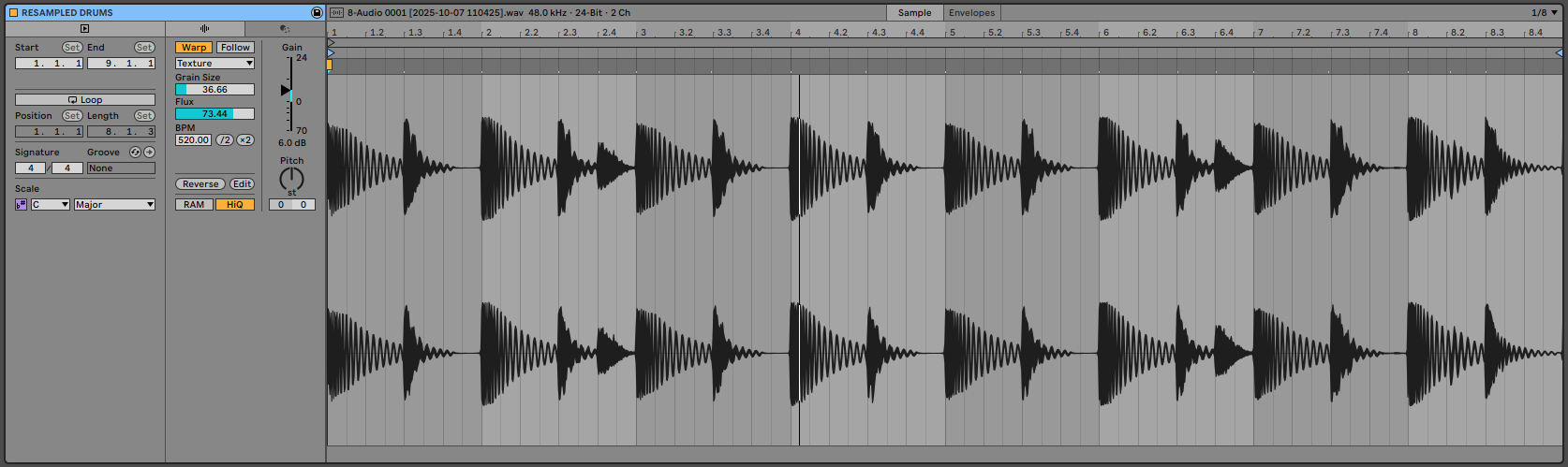Click Set button next to Position

tap(72, 116)
